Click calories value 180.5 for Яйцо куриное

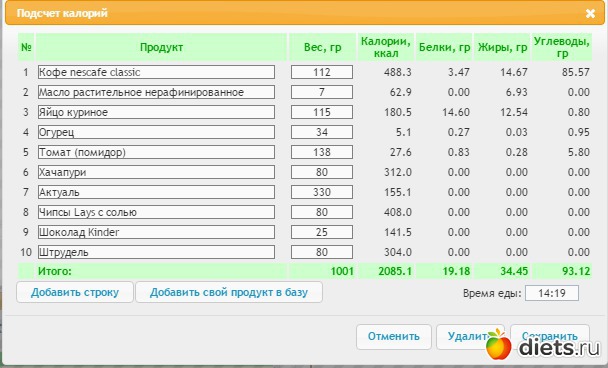click(398, 112)
